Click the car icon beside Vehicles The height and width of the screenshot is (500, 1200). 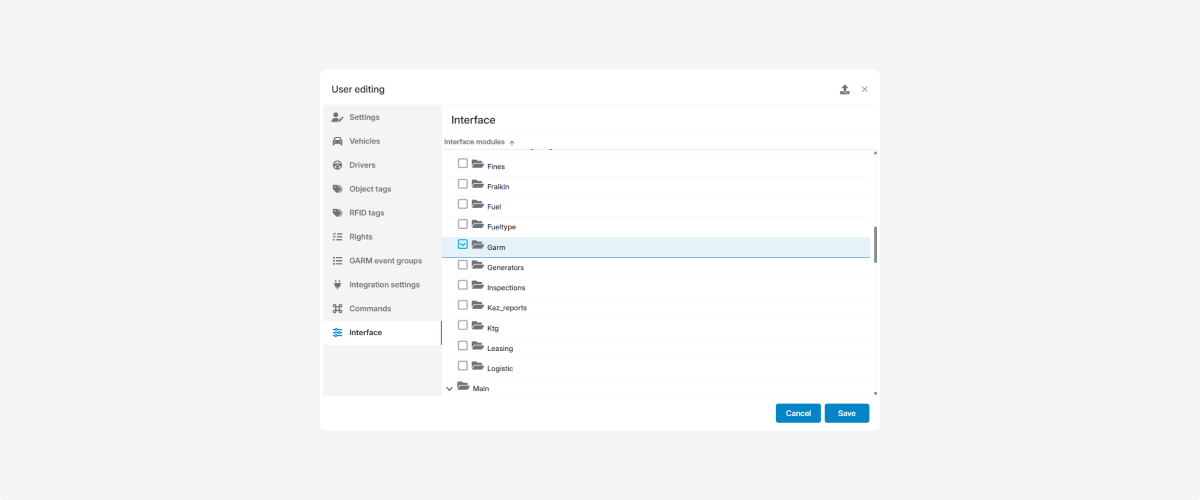[x=337, y=141]
